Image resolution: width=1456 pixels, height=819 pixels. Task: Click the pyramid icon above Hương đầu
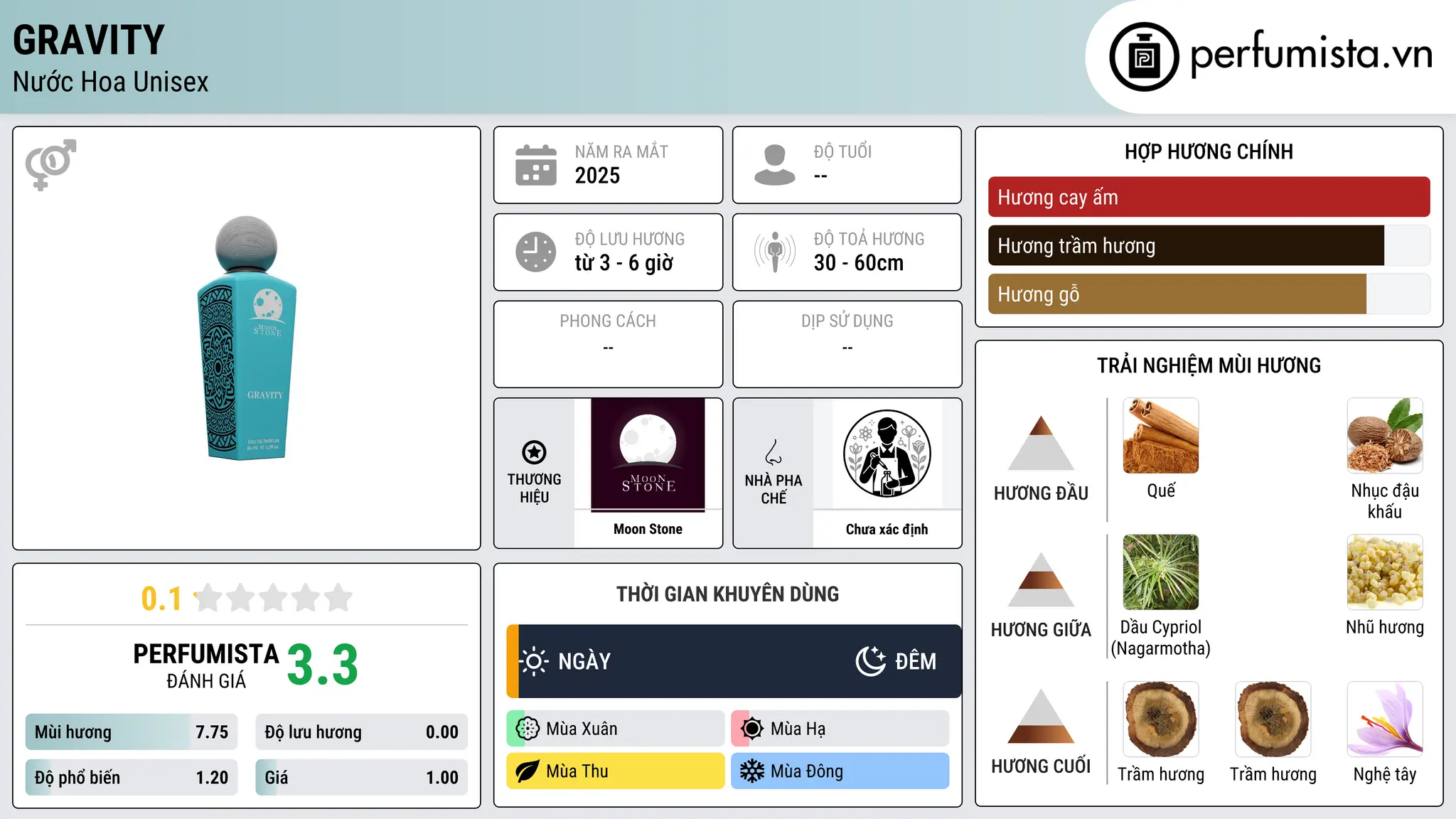click(x=1041, y=443)
